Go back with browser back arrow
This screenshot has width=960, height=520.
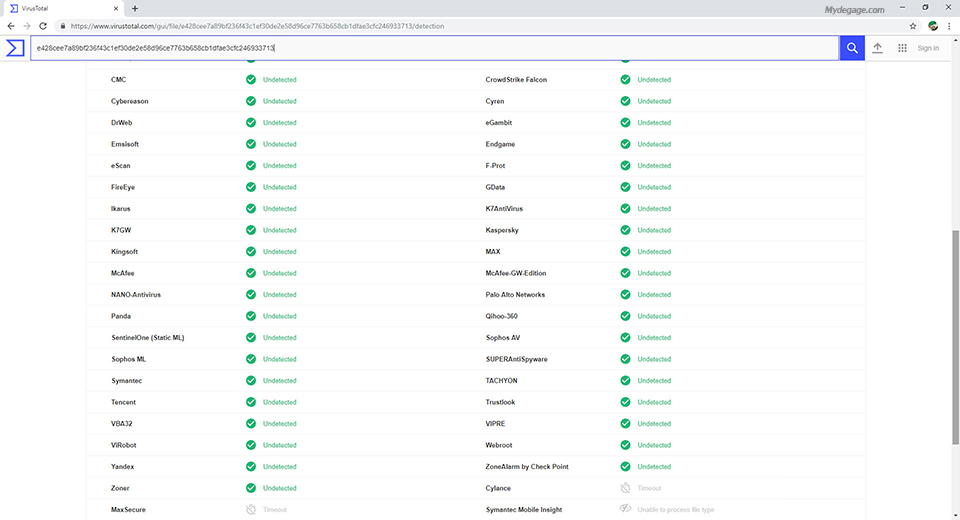[10, 26]
